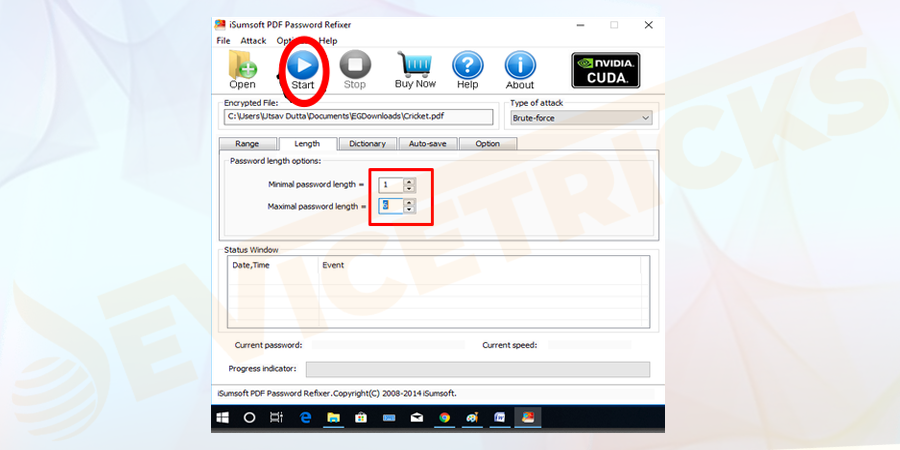Switch to the Dictionary tab
The image size is (900, 450).
click(367, 143)
